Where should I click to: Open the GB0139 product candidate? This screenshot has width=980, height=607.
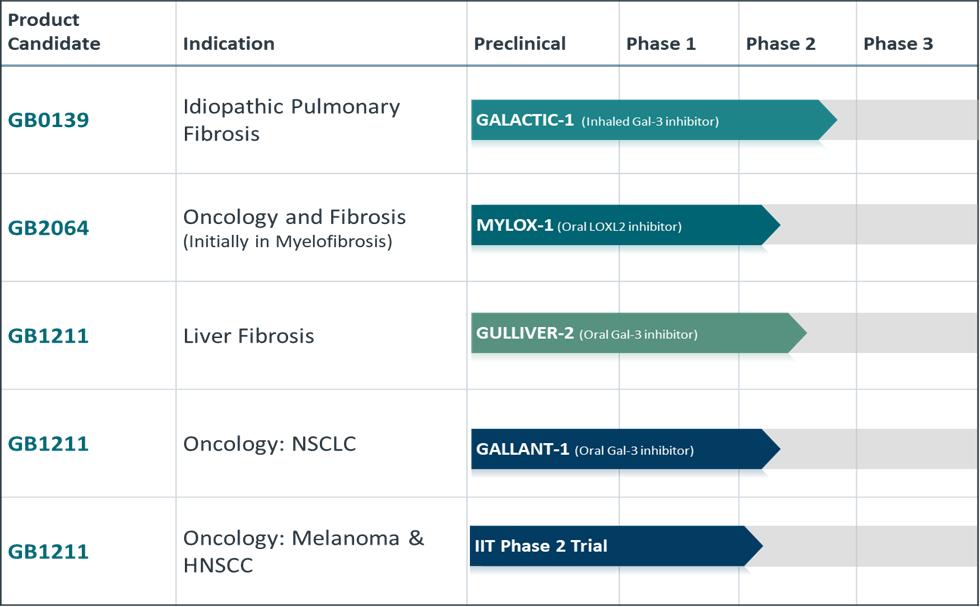coord(49,121)
